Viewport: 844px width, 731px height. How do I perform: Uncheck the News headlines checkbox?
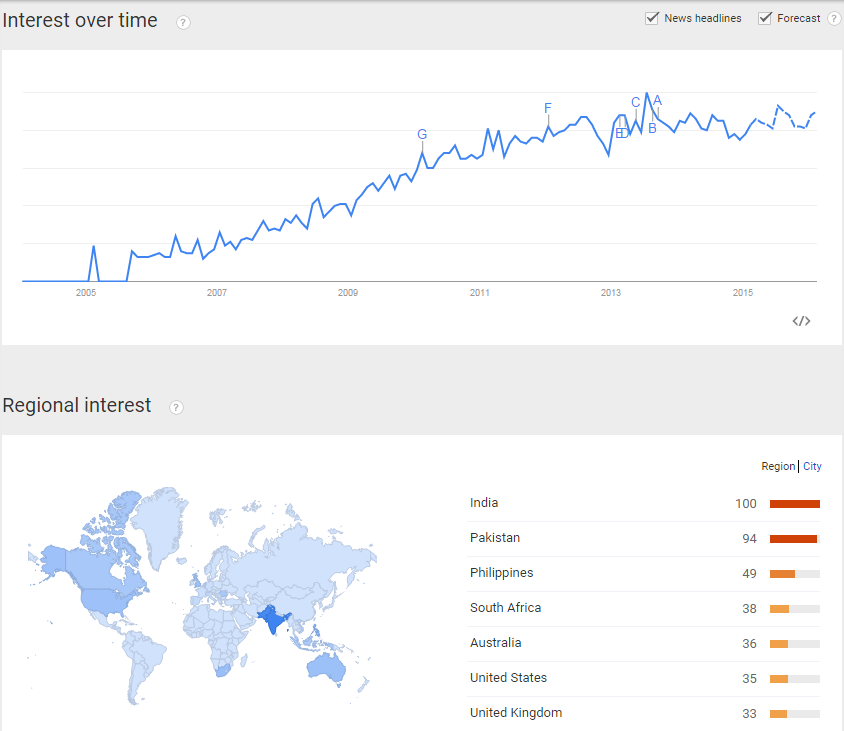652,18
